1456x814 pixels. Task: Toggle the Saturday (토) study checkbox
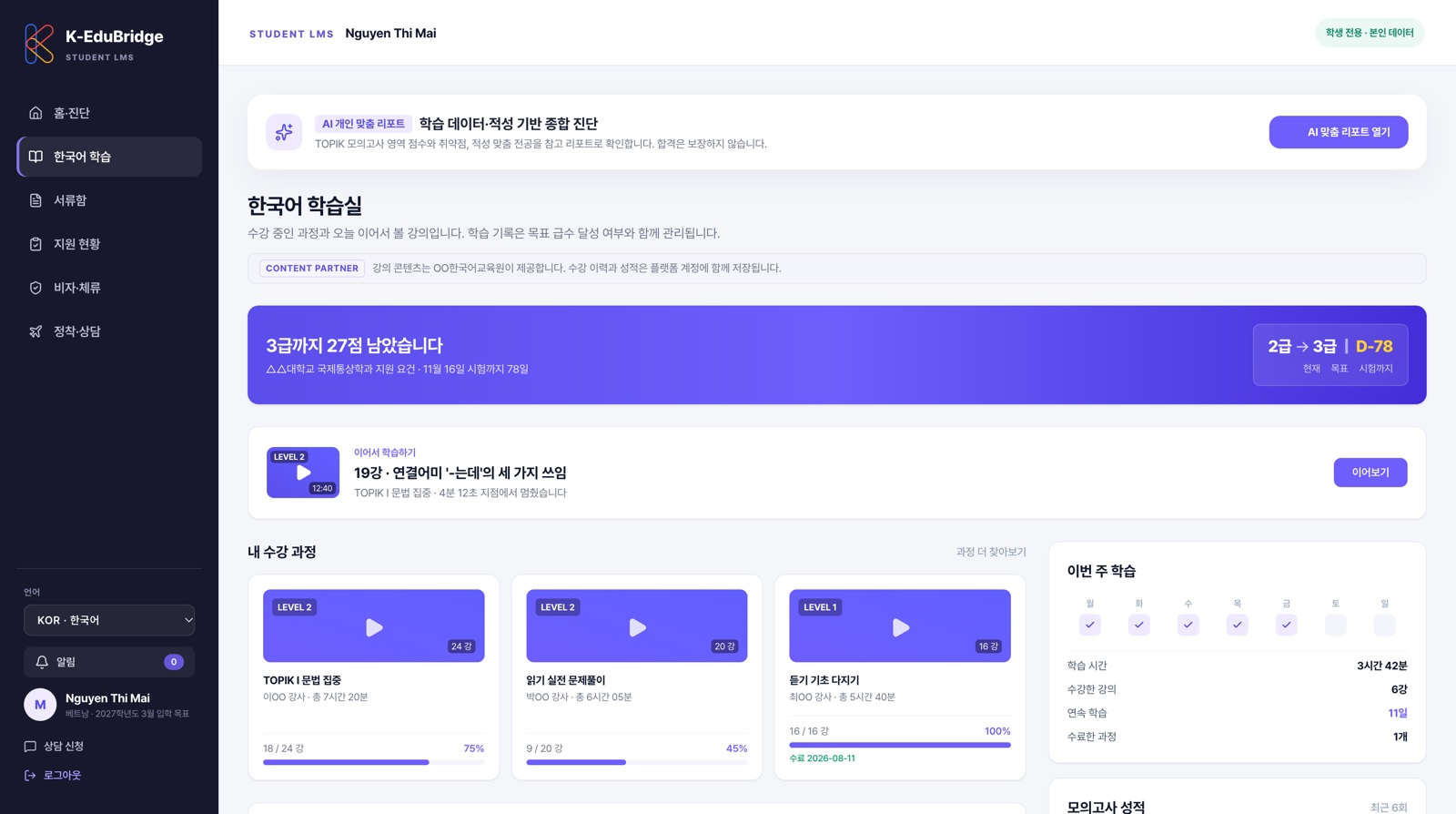tap(1336, 625)
